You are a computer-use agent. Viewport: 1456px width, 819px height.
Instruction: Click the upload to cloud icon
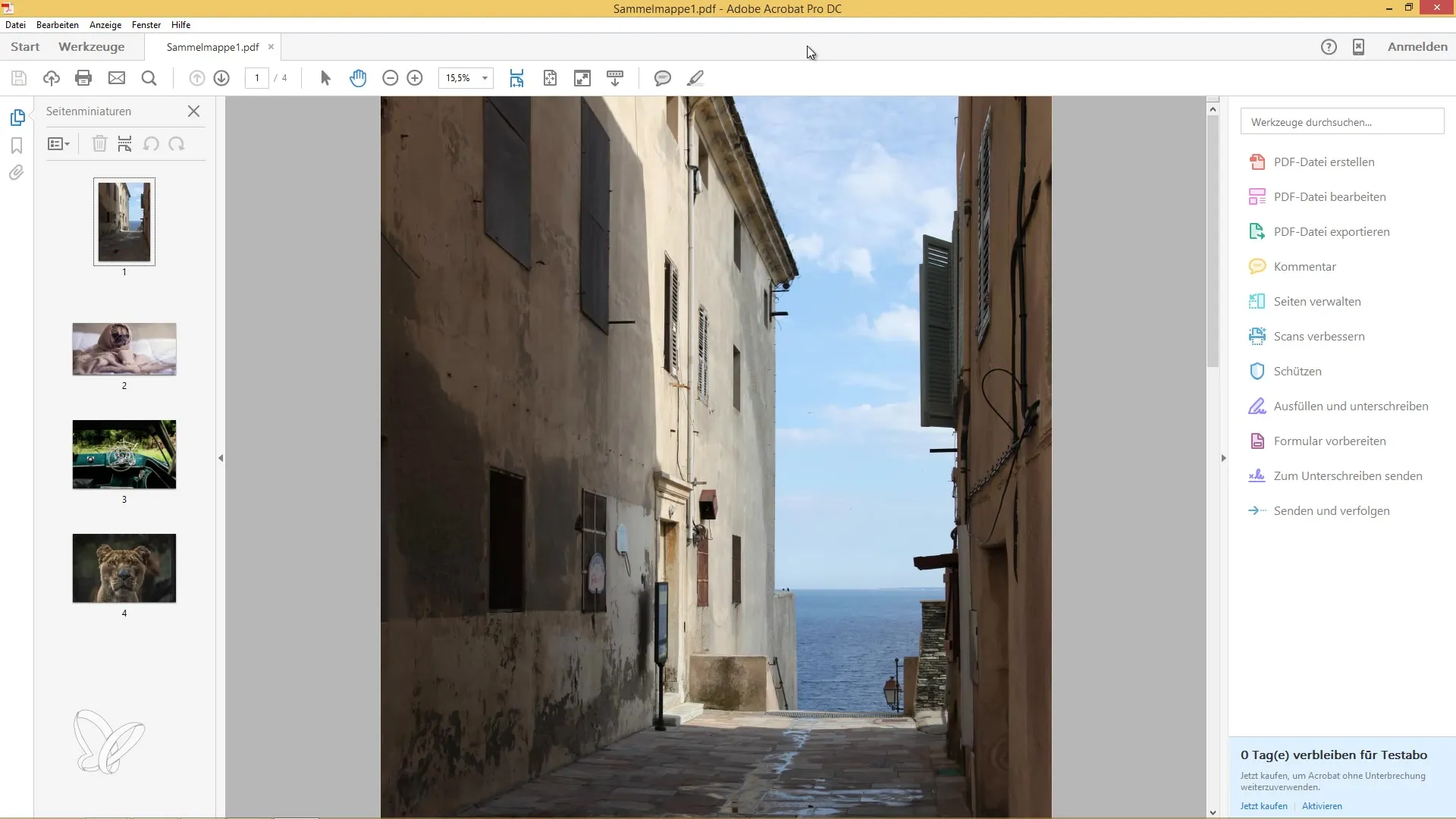51,78
